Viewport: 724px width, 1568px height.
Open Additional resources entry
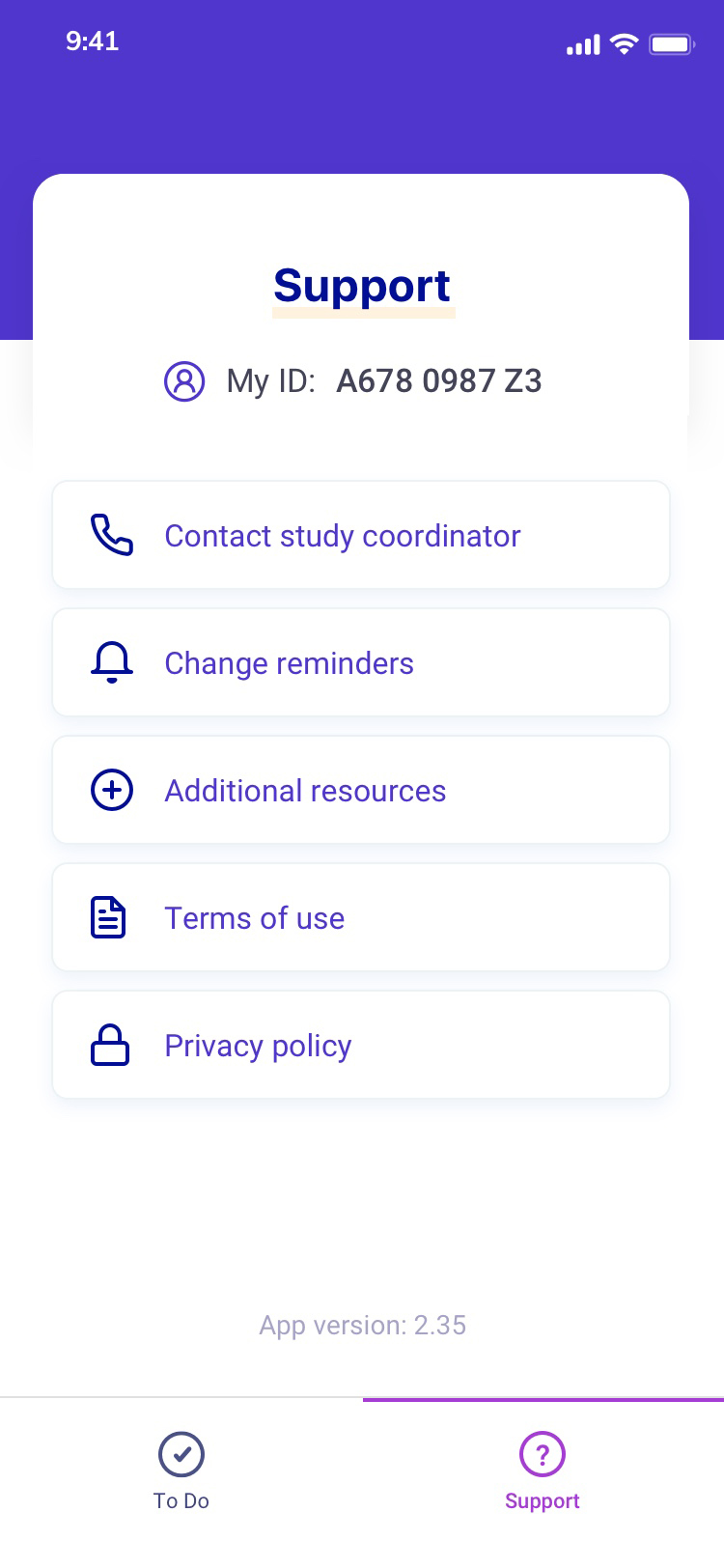click(361, 790)
